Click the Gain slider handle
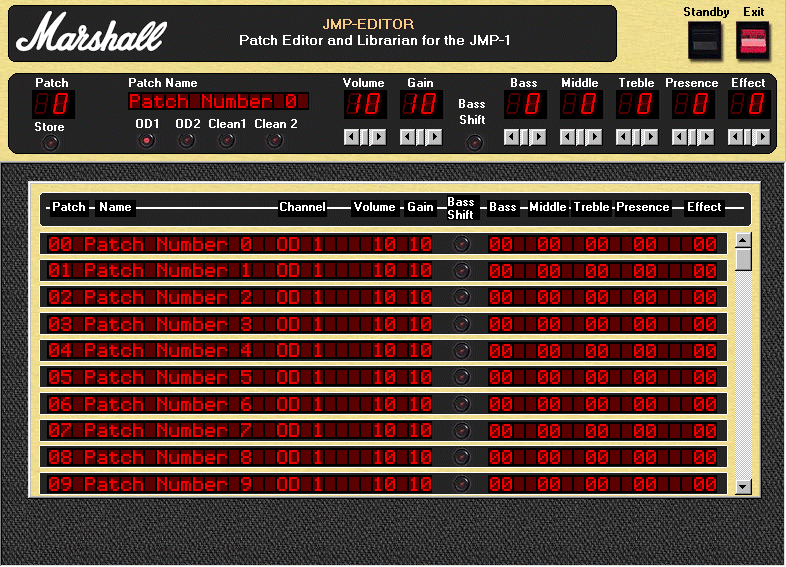786x567 pixels. (421, 137)
